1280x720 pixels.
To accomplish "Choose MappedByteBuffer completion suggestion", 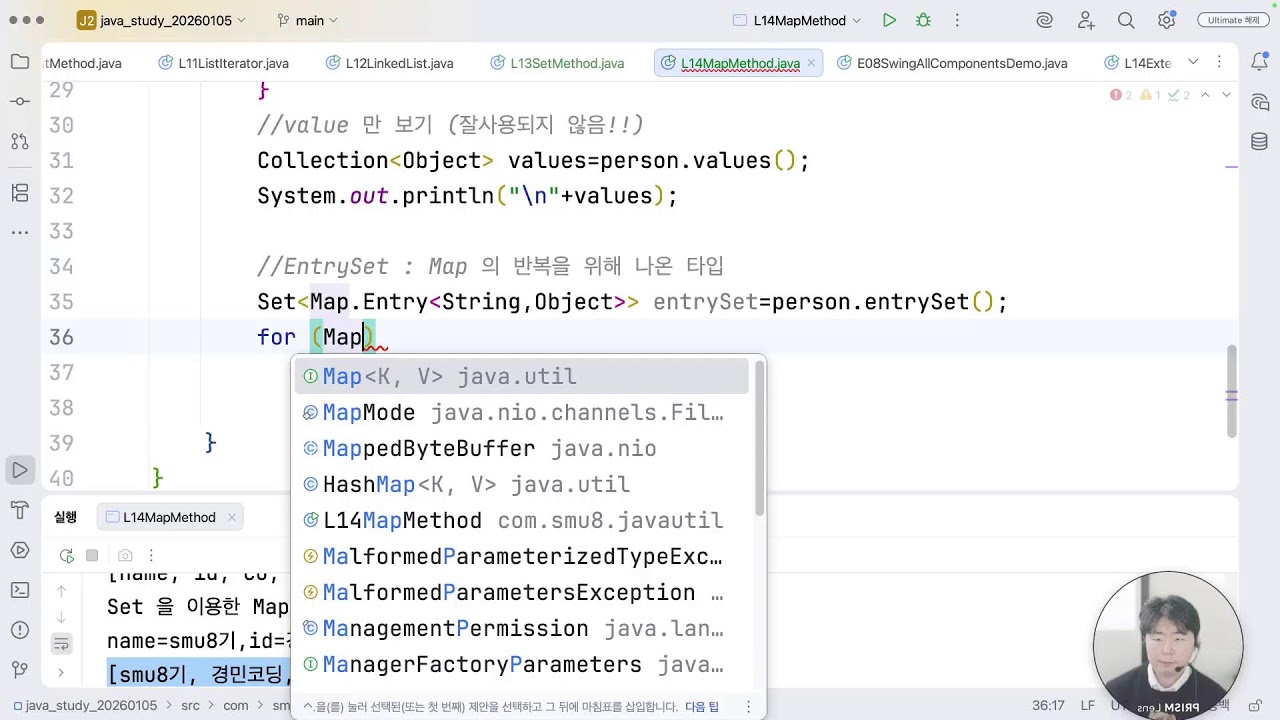I will [521, 448].
